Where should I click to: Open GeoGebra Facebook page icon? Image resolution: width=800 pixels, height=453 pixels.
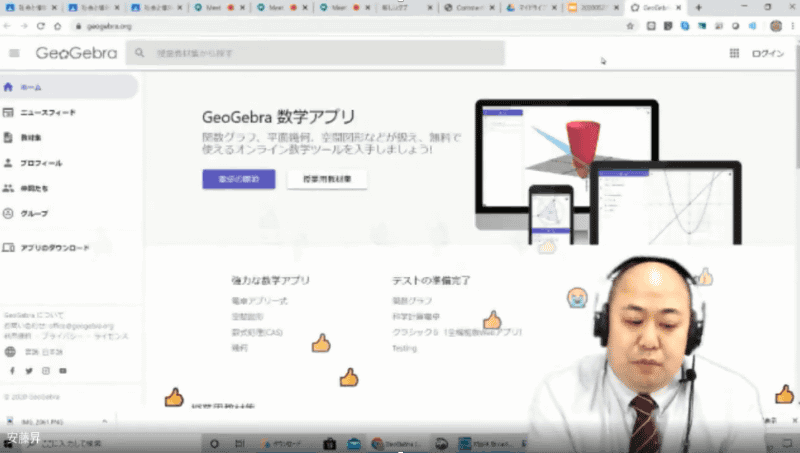12,371
